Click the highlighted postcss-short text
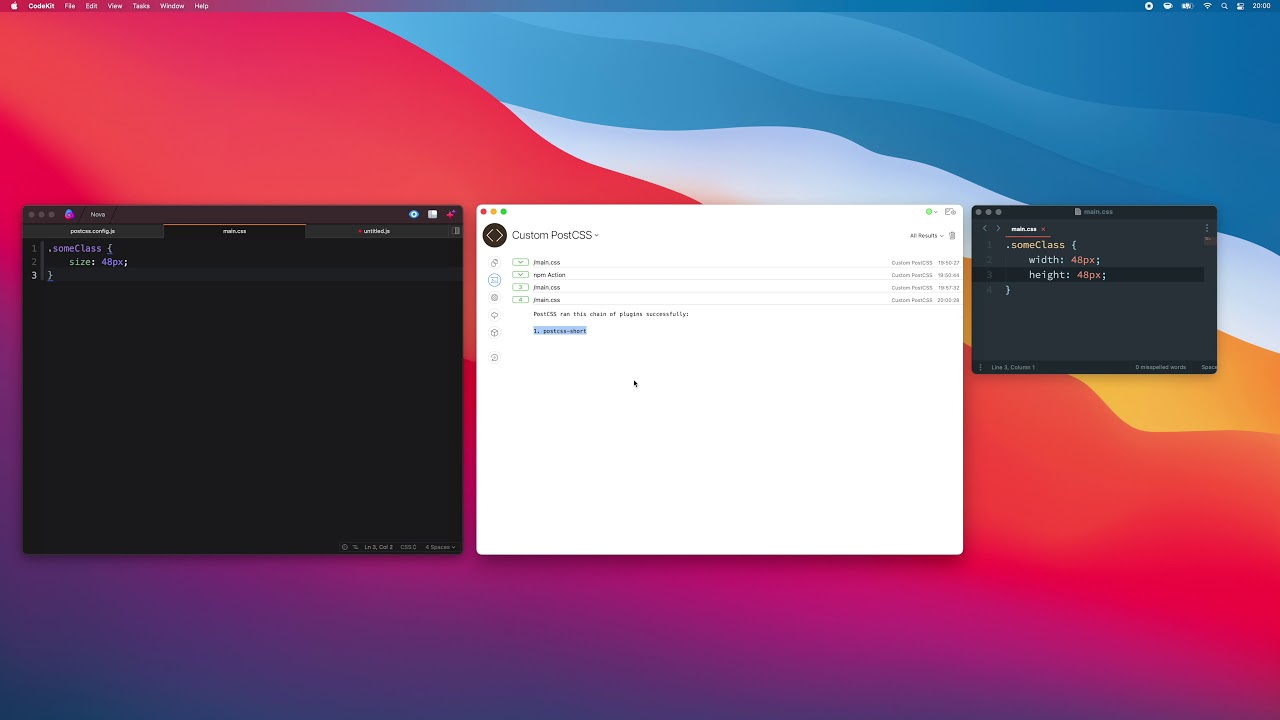 point(560,331)
